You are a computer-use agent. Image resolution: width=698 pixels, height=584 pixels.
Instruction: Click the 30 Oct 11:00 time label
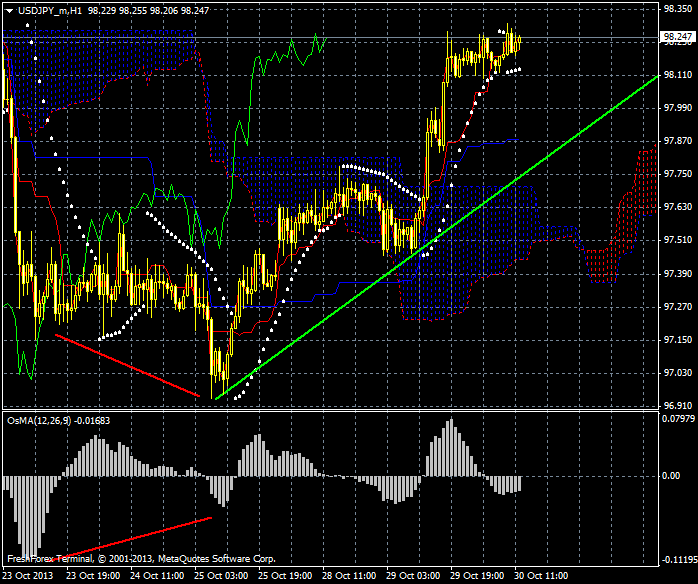[x=543, y=576]
